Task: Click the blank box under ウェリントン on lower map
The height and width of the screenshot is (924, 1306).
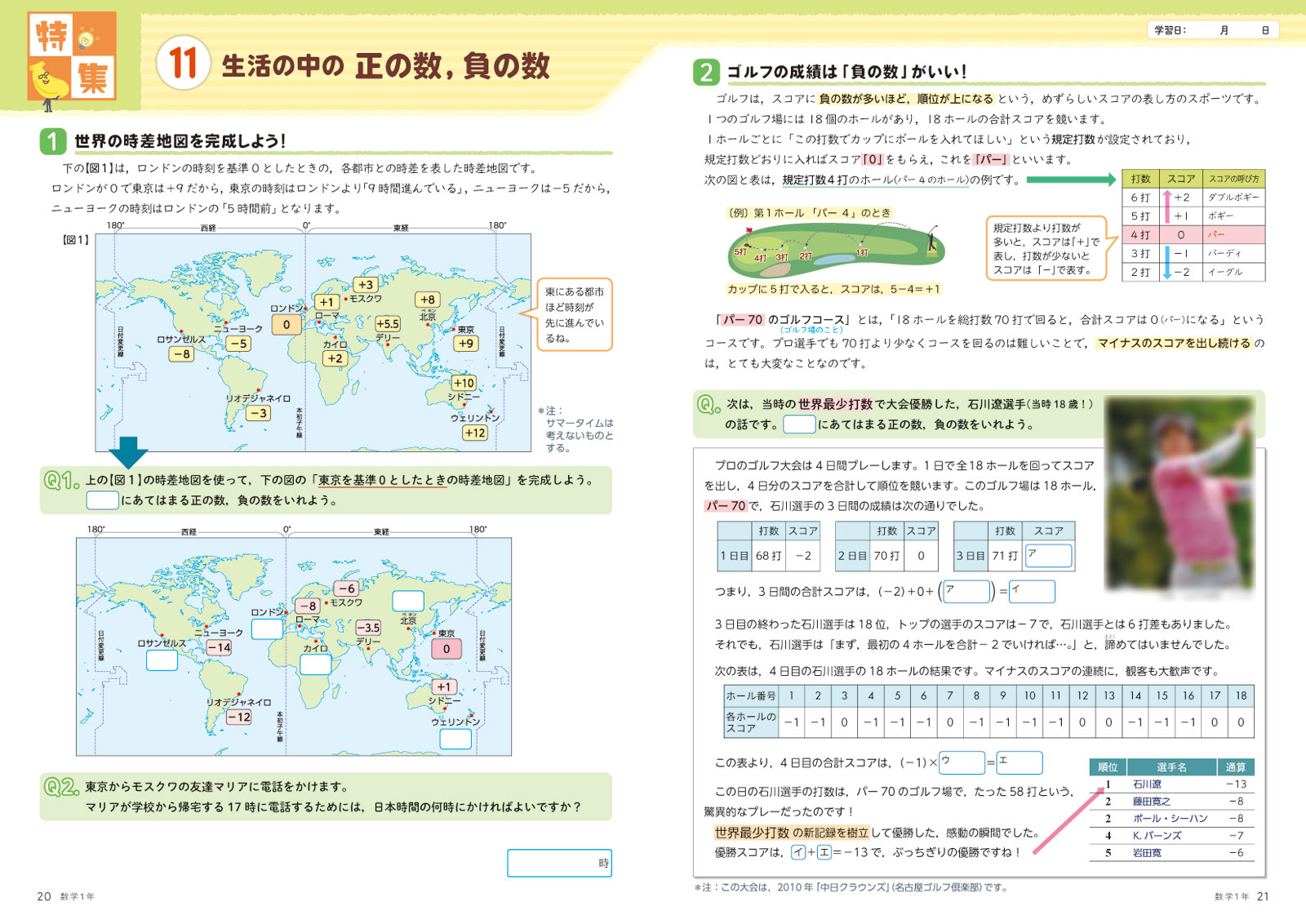Action: pos(455,739)
